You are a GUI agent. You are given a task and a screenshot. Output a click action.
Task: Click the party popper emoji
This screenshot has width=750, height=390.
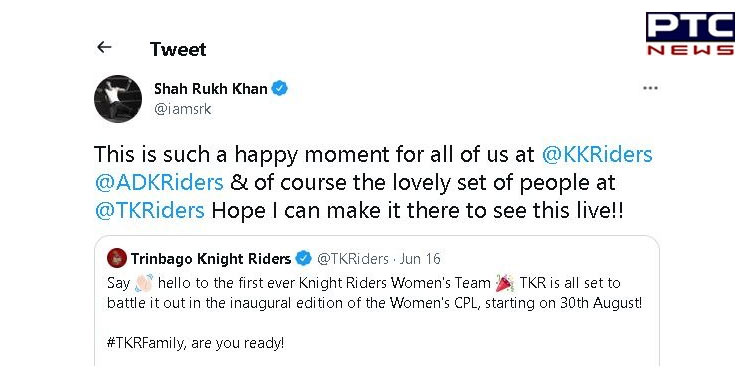505,283
